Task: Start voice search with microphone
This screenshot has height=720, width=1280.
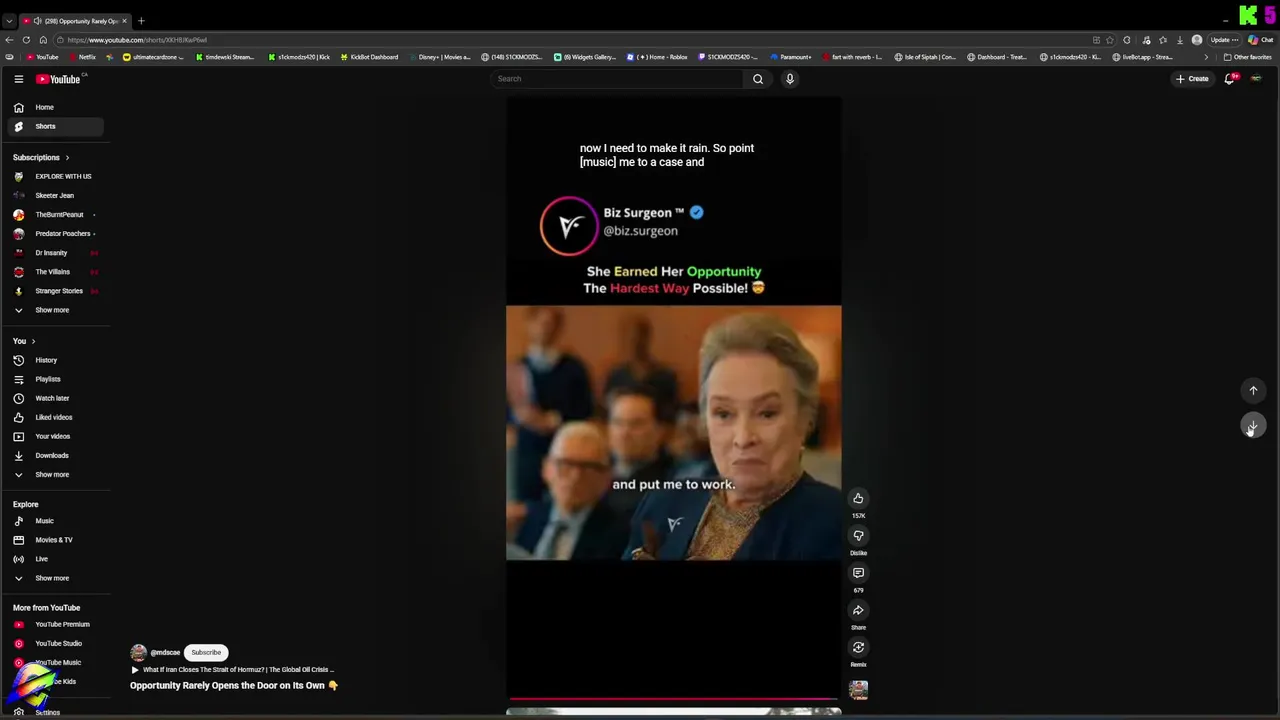Action: (x=790, y=79)
